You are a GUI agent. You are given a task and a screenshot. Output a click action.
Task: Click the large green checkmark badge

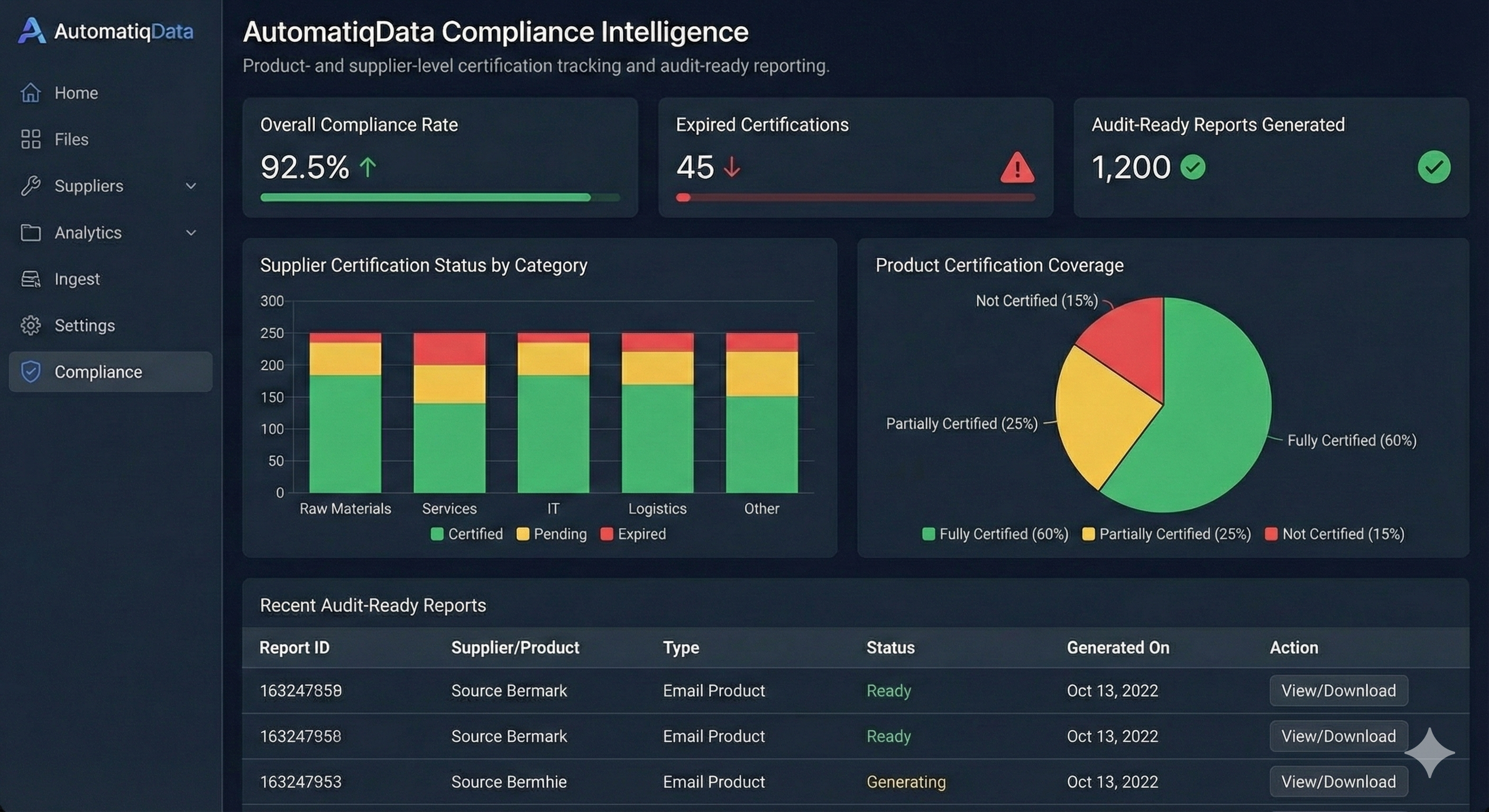1433,167
